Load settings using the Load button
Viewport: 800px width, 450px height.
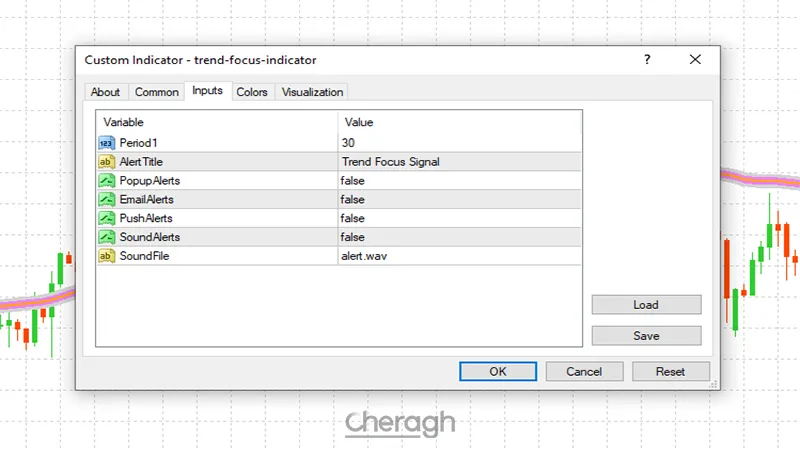[x=646, y=305]
